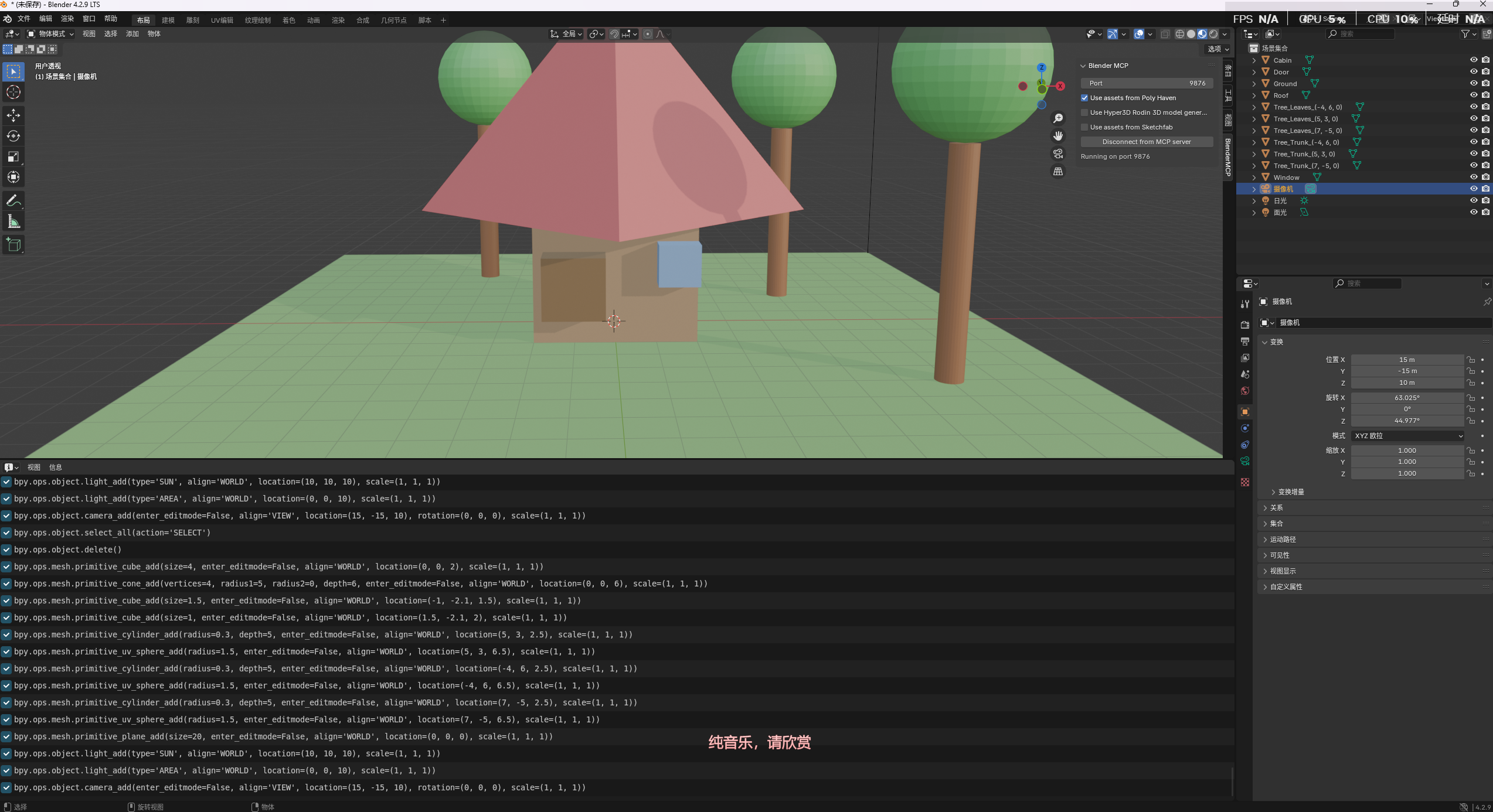This screenshot has width=1493, height=812.
Task: Pick the Measure tool
Action: click(x=13, y=221)
